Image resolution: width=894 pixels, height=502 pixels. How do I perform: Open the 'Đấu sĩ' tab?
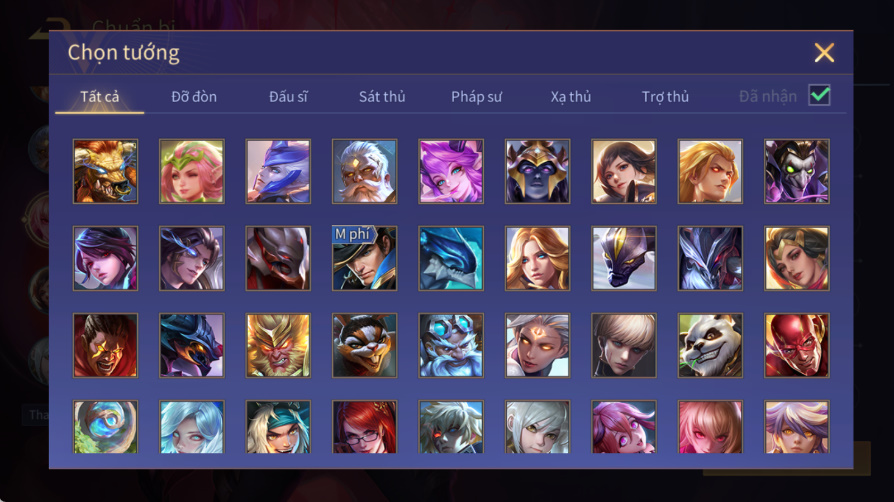click(x=288, y=96)
